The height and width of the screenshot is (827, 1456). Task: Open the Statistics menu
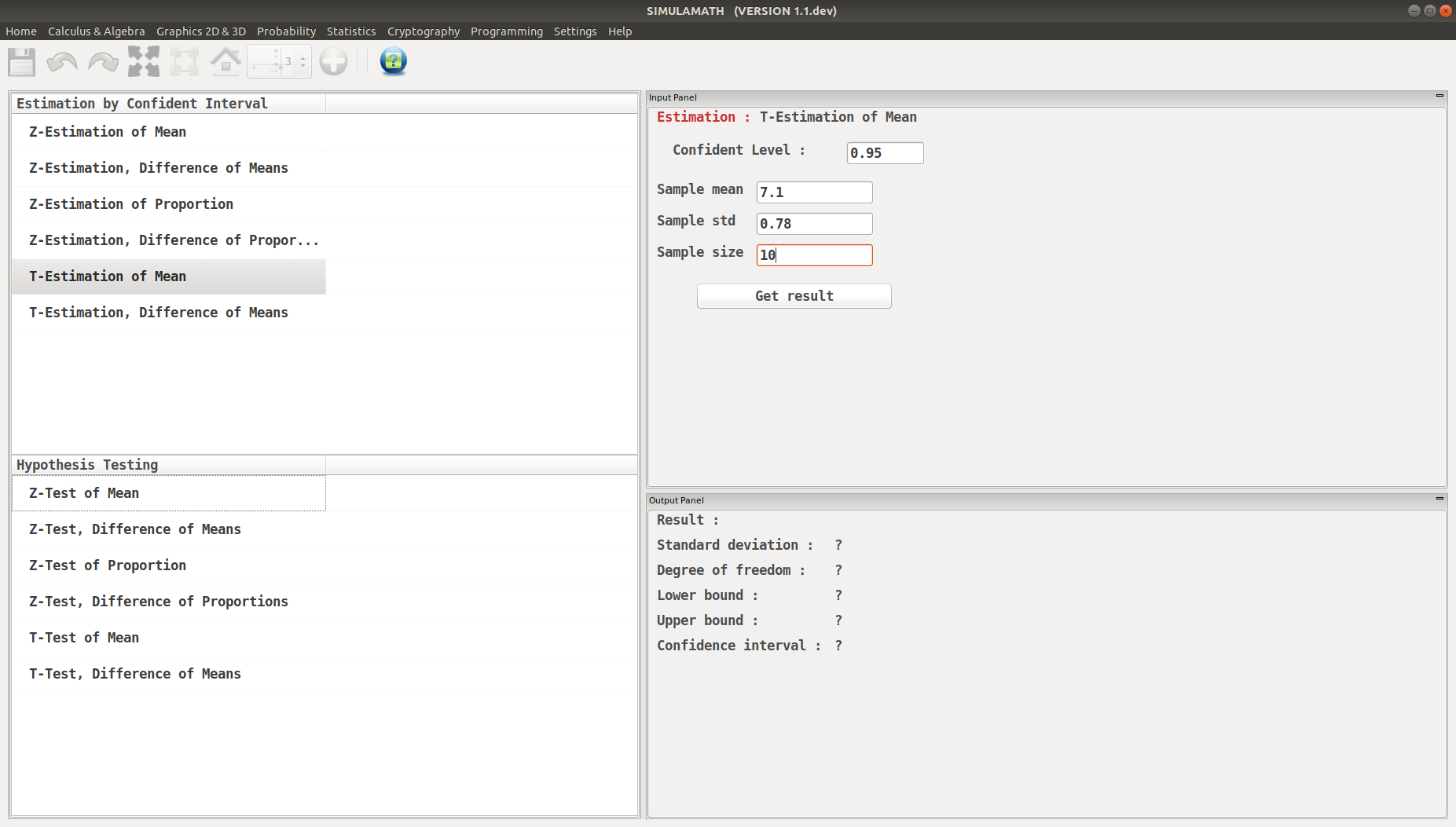pyautogui.click(x=351, y=31)
